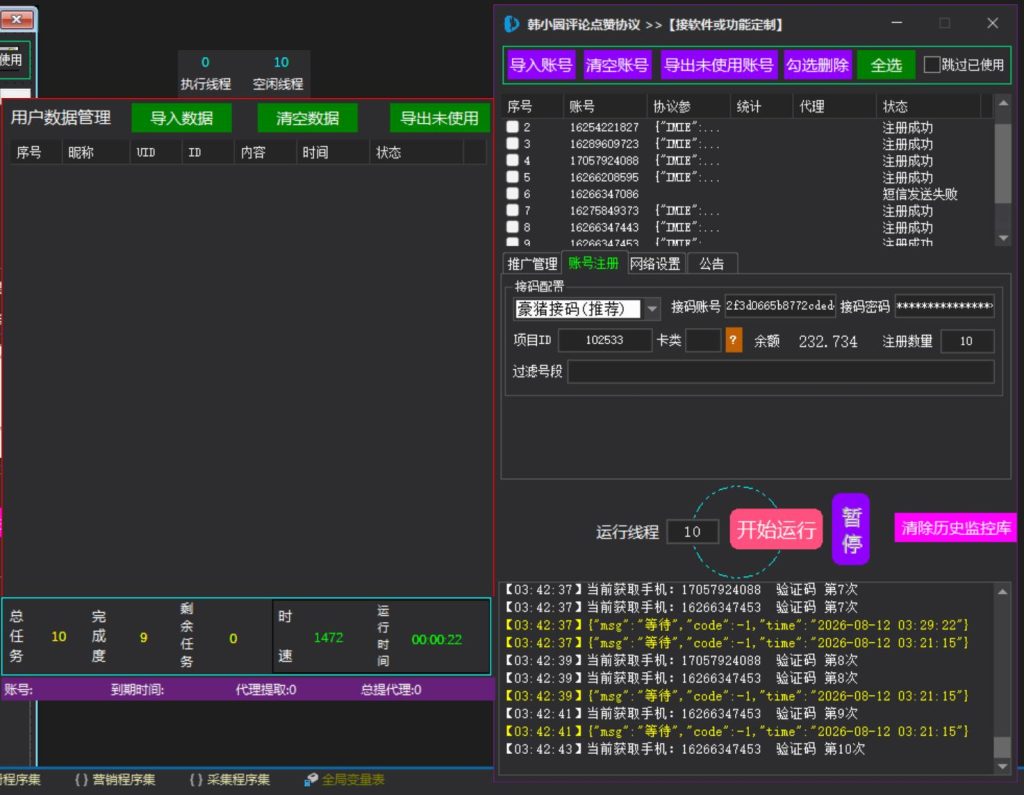
Task: Click the 导入账号 button
Action: point(541,65)
